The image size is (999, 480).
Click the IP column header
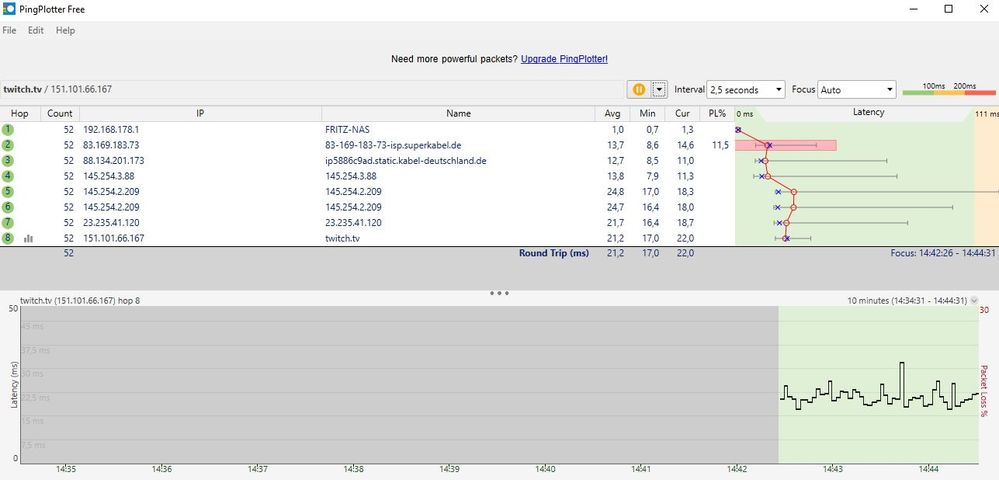(200, 113)
